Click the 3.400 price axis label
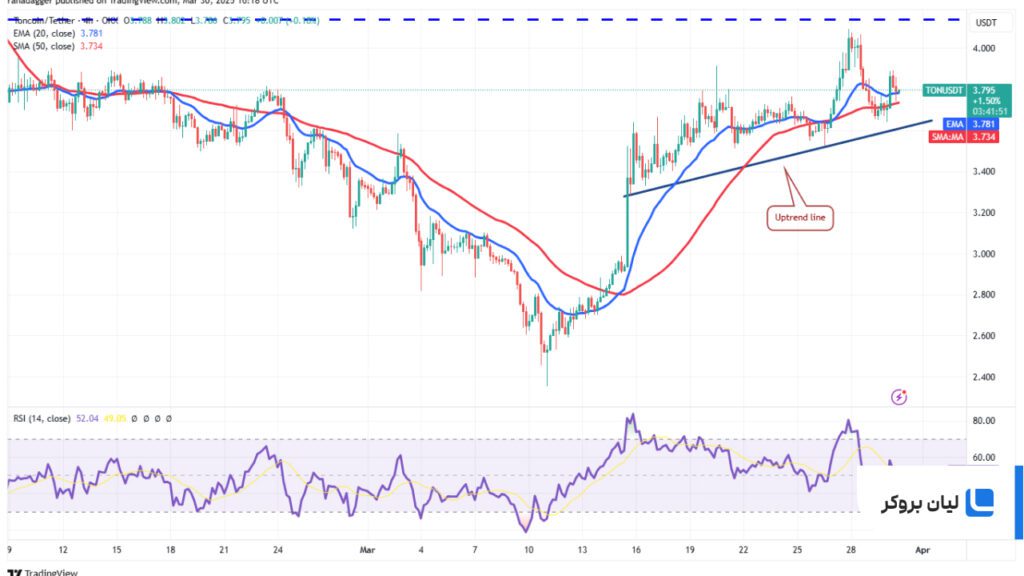The height and width of the screenshot is (576, 1024). tap(984, 172)
